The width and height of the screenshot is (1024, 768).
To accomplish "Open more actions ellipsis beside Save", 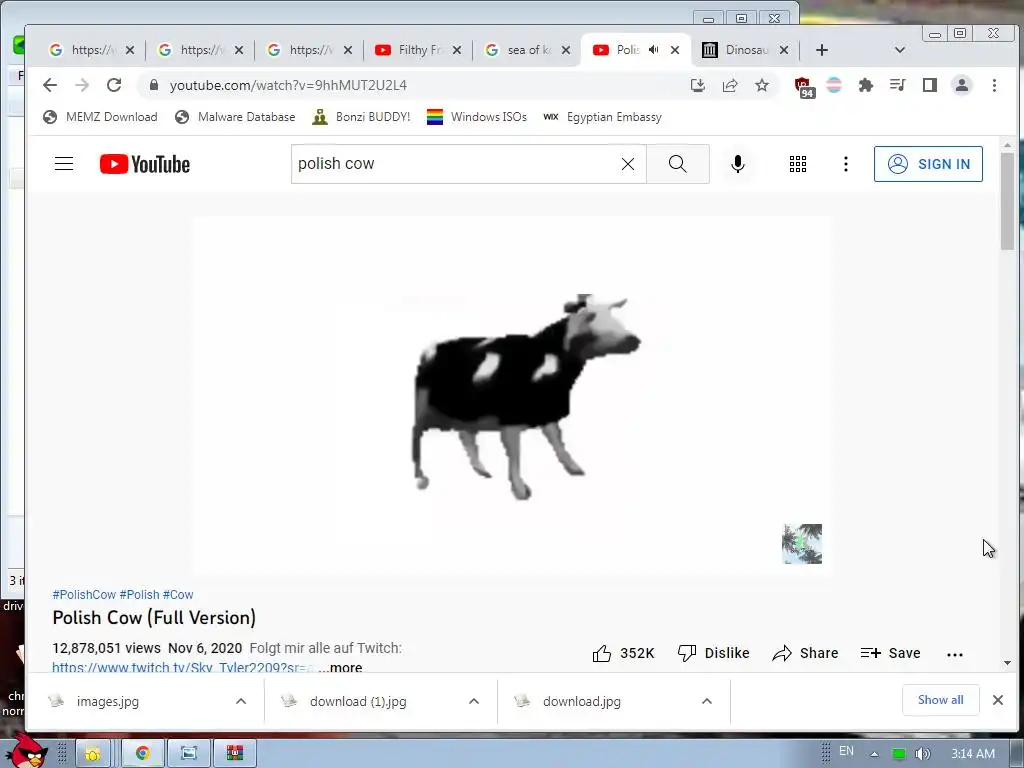I will [x=954, y=654].
